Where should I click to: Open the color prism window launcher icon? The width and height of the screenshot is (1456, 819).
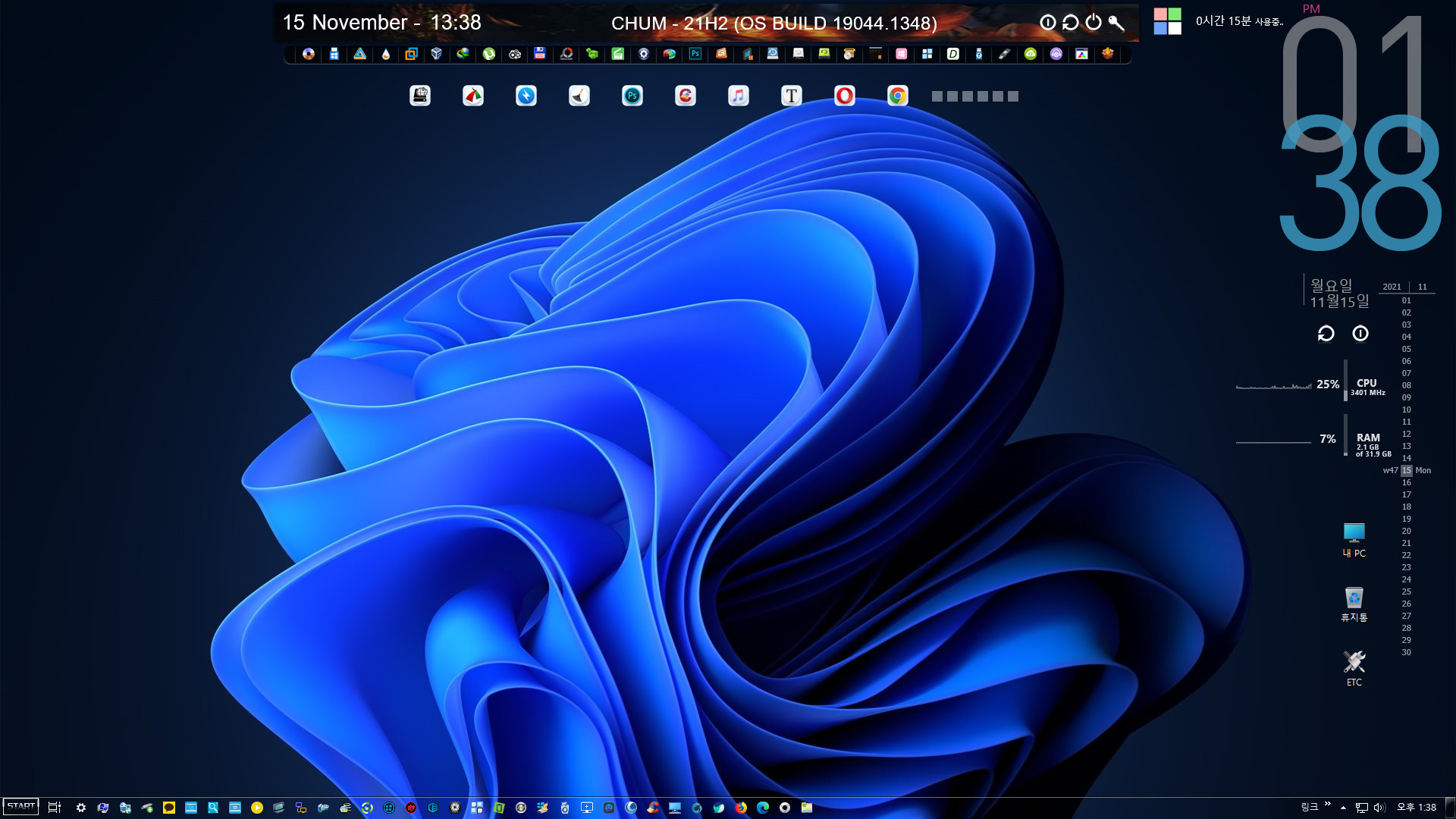click(x=1082, y=54)
